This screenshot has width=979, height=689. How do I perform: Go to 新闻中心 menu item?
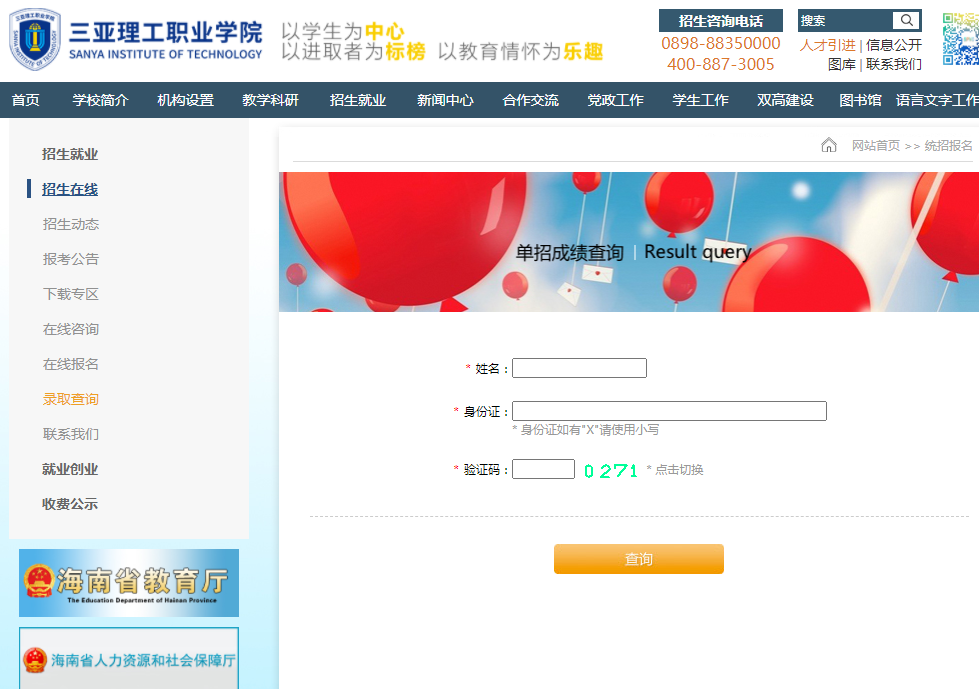tap(445, 100)
